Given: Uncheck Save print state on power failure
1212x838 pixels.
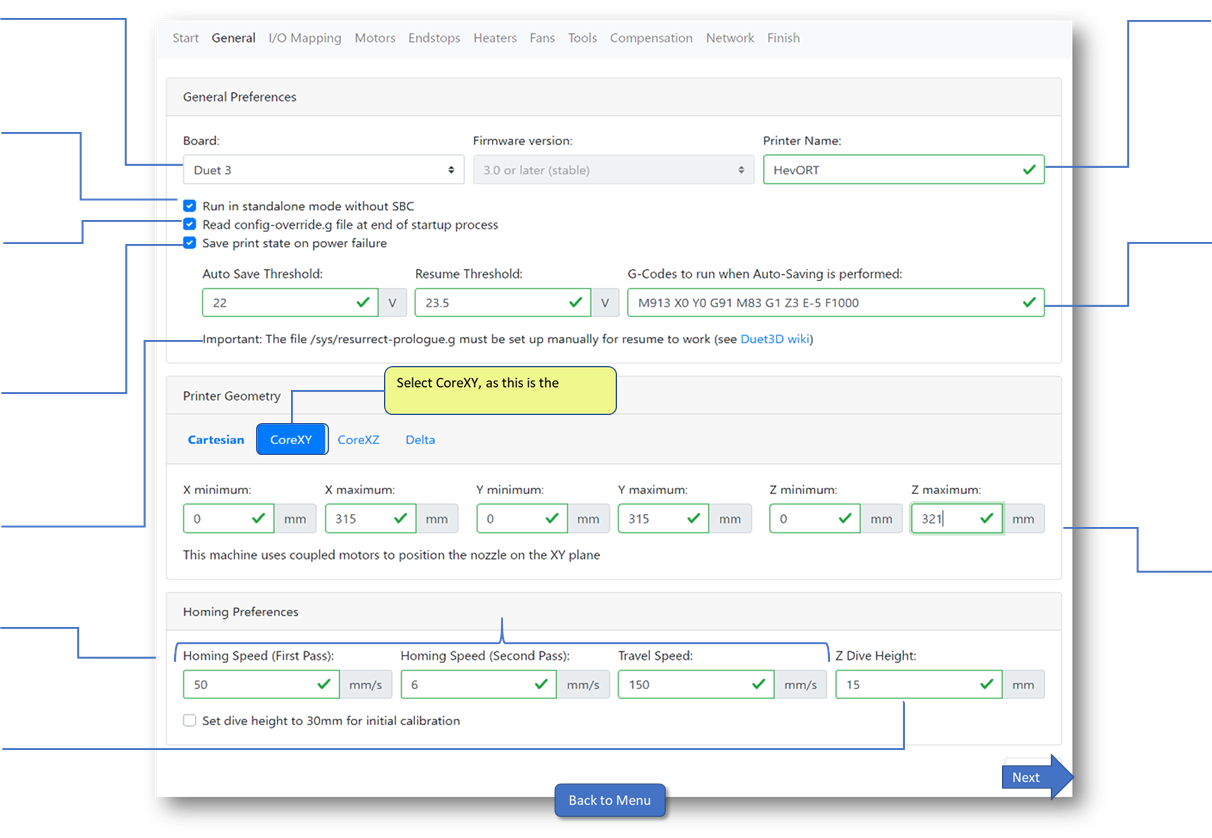Looking at the screenshot, I should 190,243.
